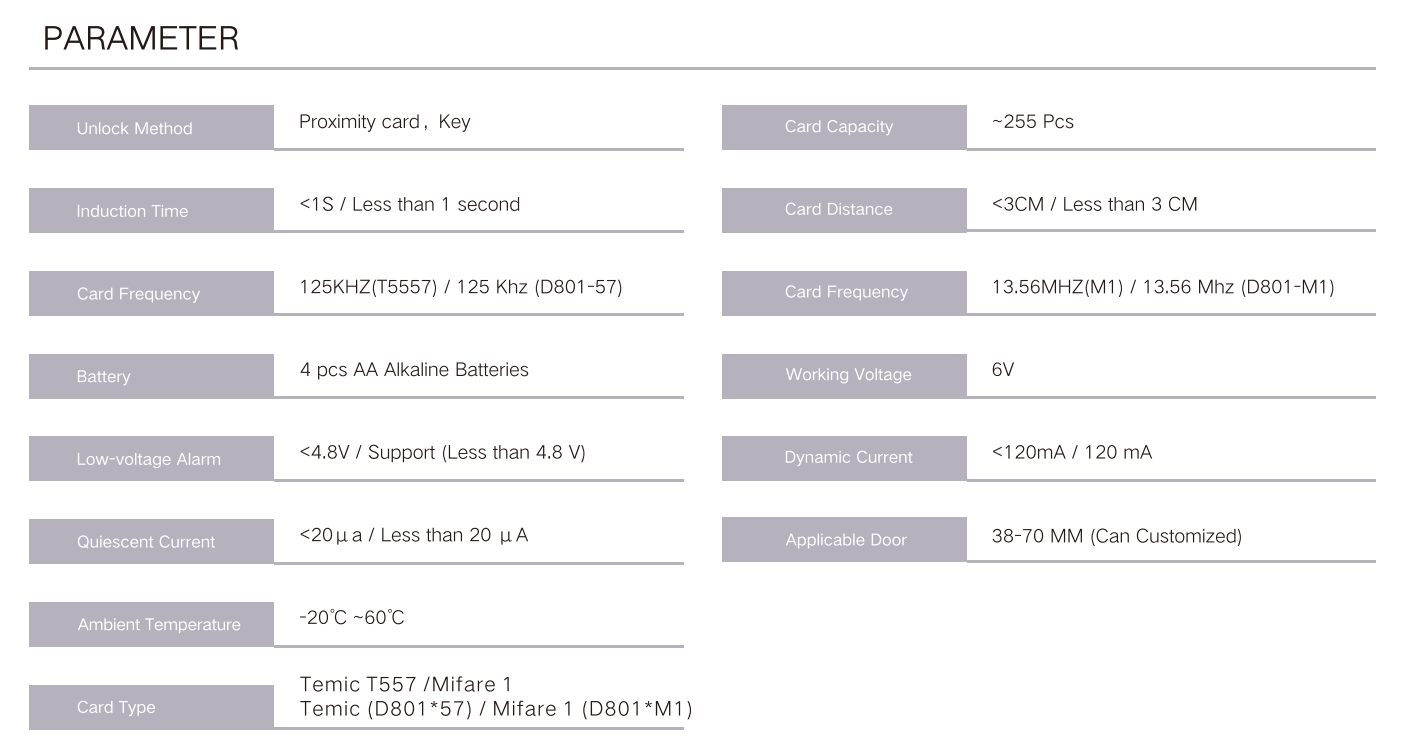Image resolution: width=1408 pixels, height=752 pixels.
Task: Click the Card Capacity label
Action: pyautogui.click(x=838, y=127)
